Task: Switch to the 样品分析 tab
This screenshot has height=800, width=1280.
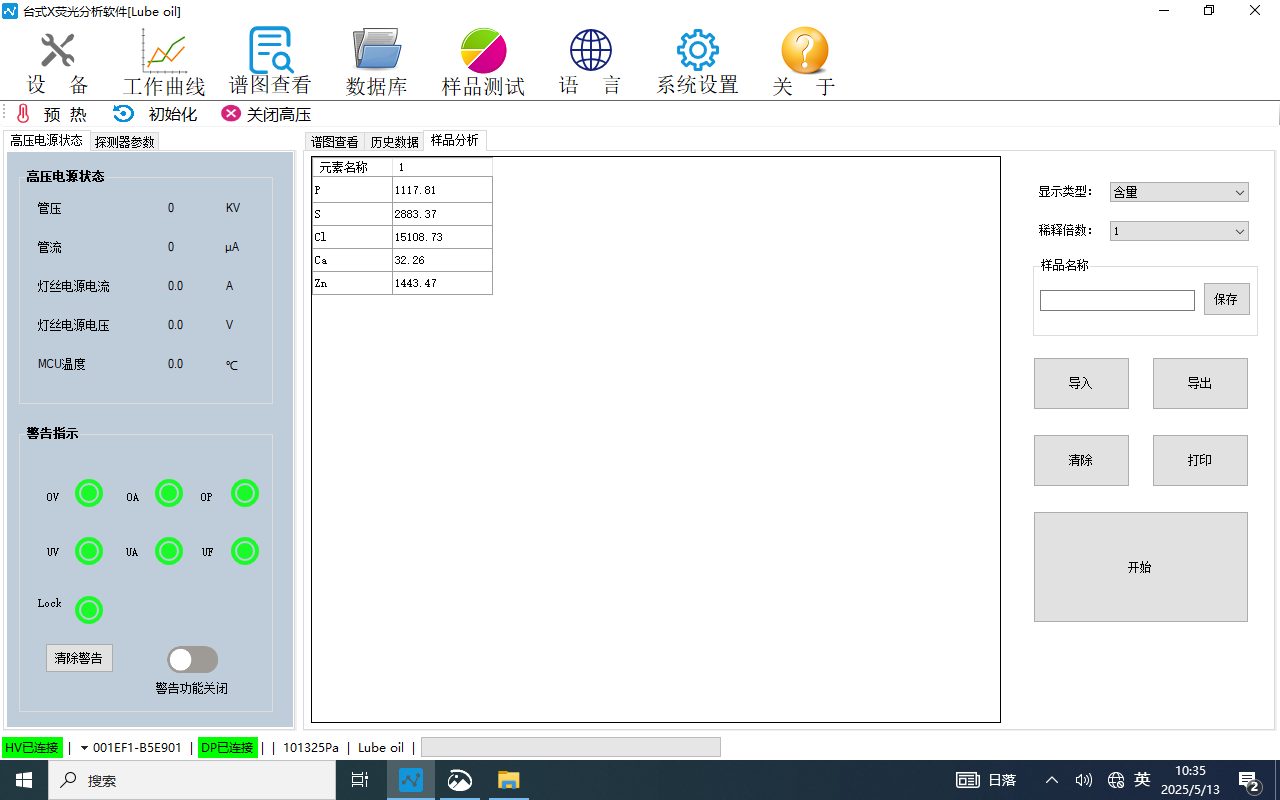Action: click(x=455, y=141)
